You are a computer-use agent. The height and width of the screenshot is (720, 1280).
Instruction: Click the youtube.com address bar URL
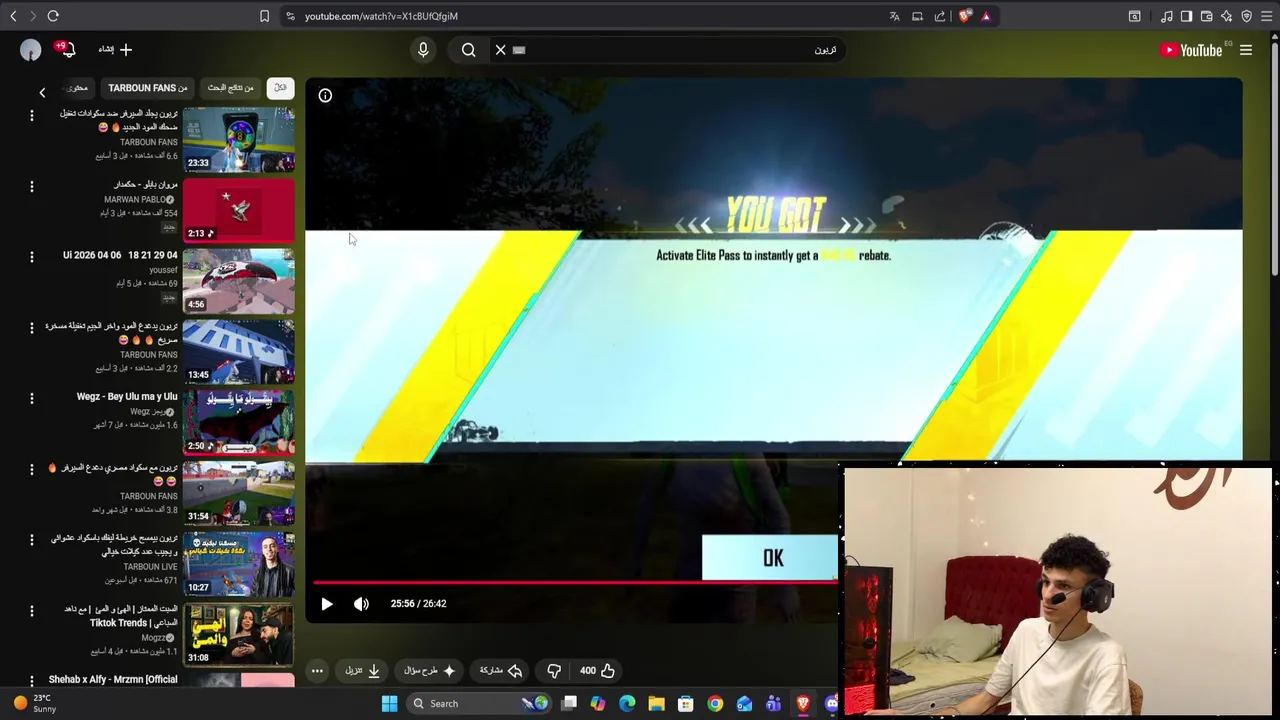click(x=381, y=16)
